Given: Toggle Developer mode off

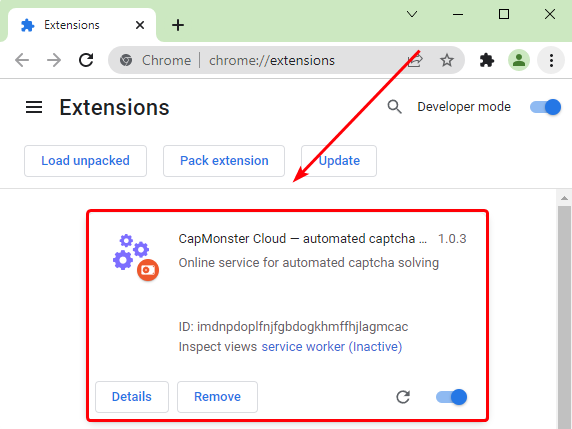Looking at the screenshot, I should click(546, 107).
